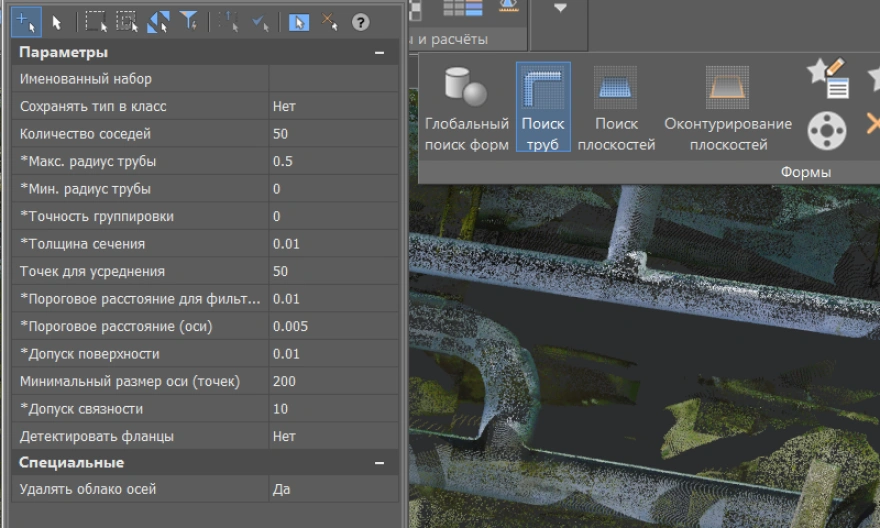Click the pick-point crosshair tool in the panel toolbar

point(27,22)
